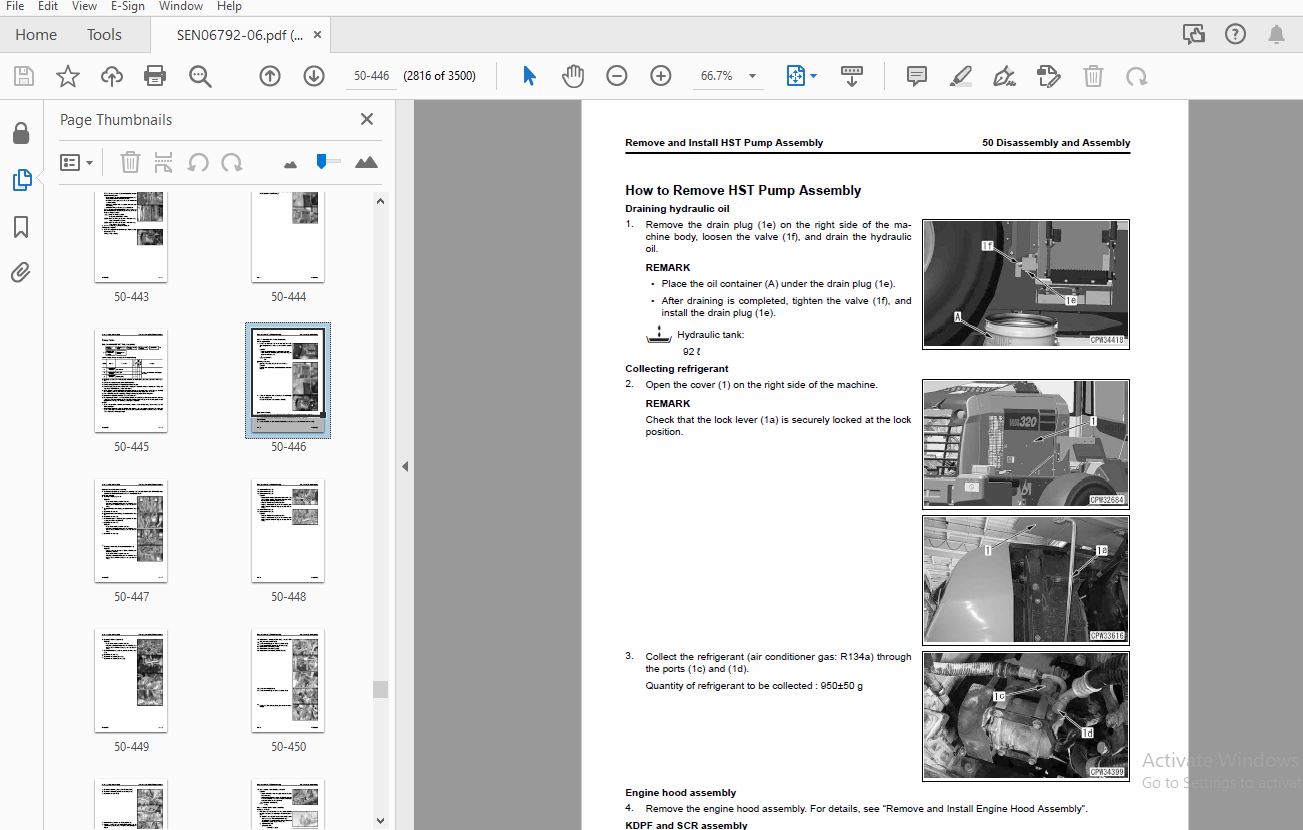This screenshot has height=830, width=1303.
Task: Open the Window menu
Action: [x=181, y=6]
